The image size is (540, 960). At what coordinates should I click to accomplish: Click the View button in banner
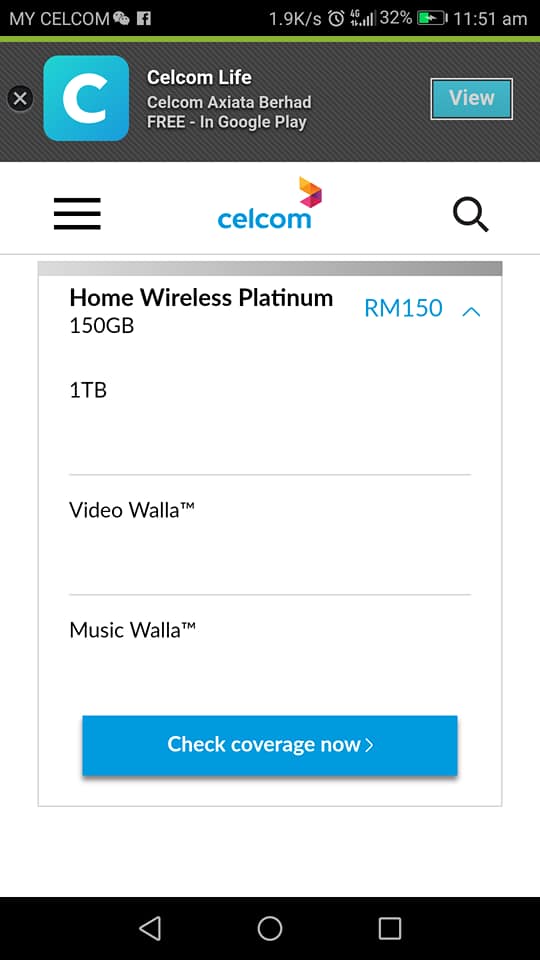pos(471,99)
